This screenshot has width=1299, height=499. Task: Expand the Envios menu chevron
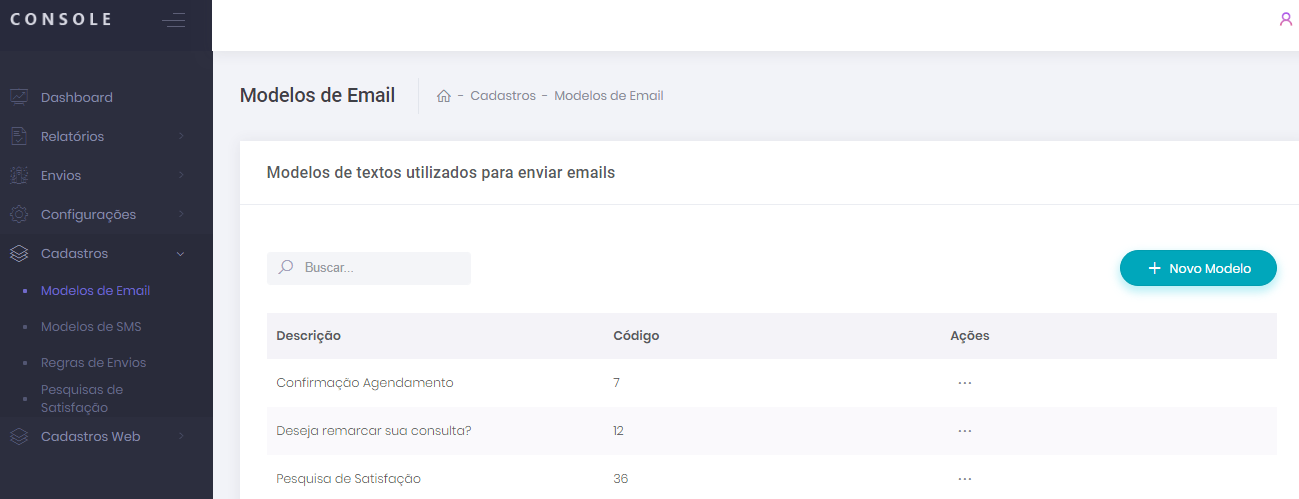tap(181, 175)
